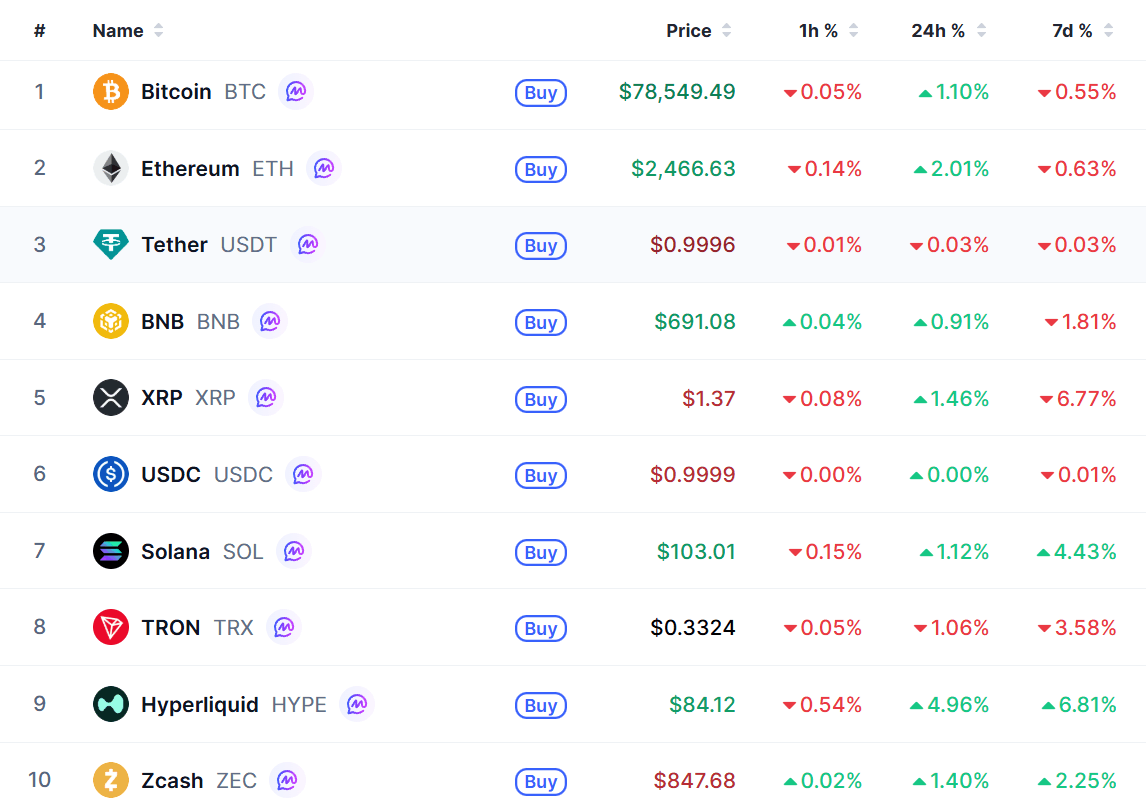The height and width of the screenshot is (807, 1146).
Task: Open the chat icon next to USDC
Action: (x=303, y=474)
